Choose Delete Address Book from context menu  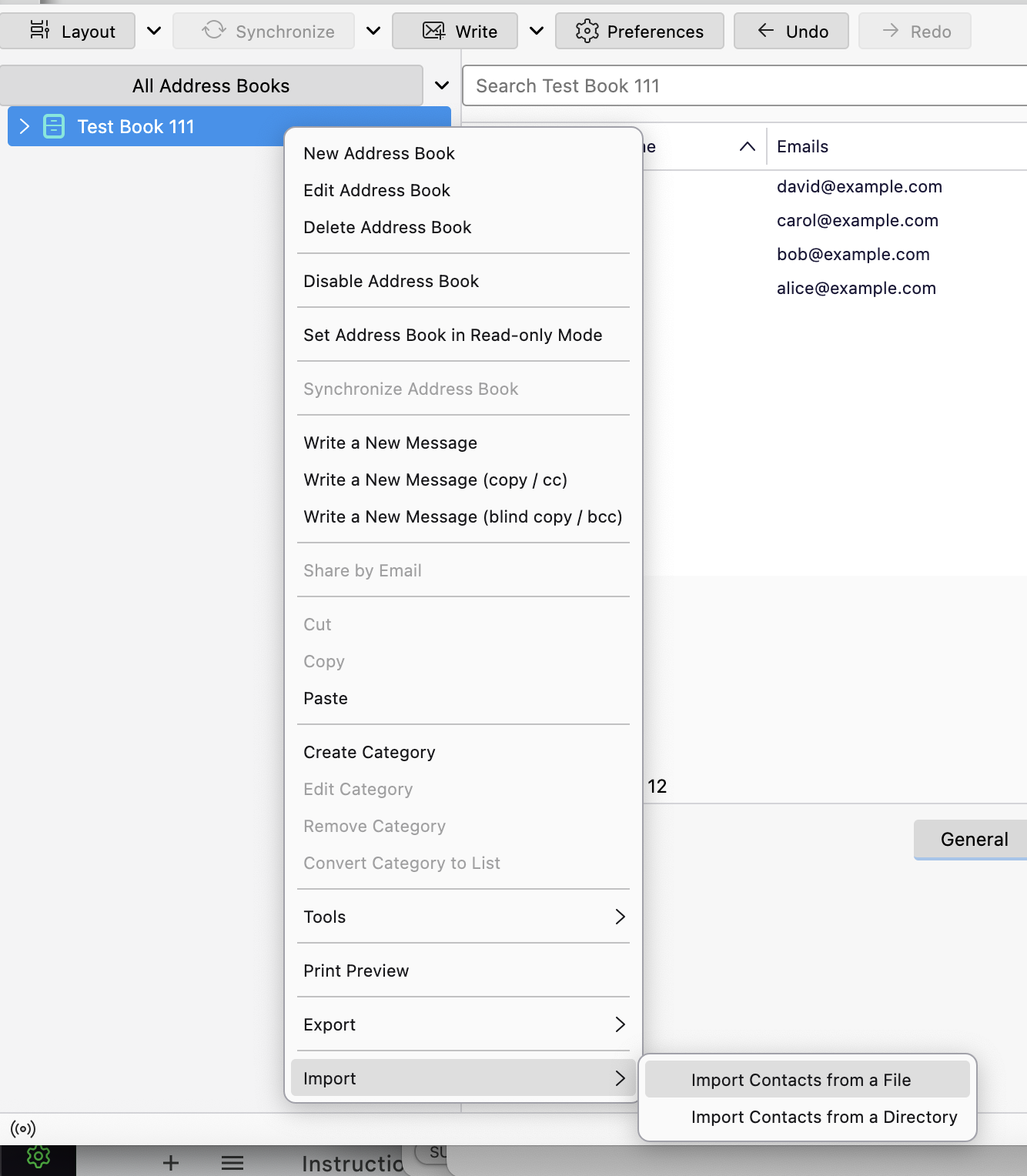(387, 227)
